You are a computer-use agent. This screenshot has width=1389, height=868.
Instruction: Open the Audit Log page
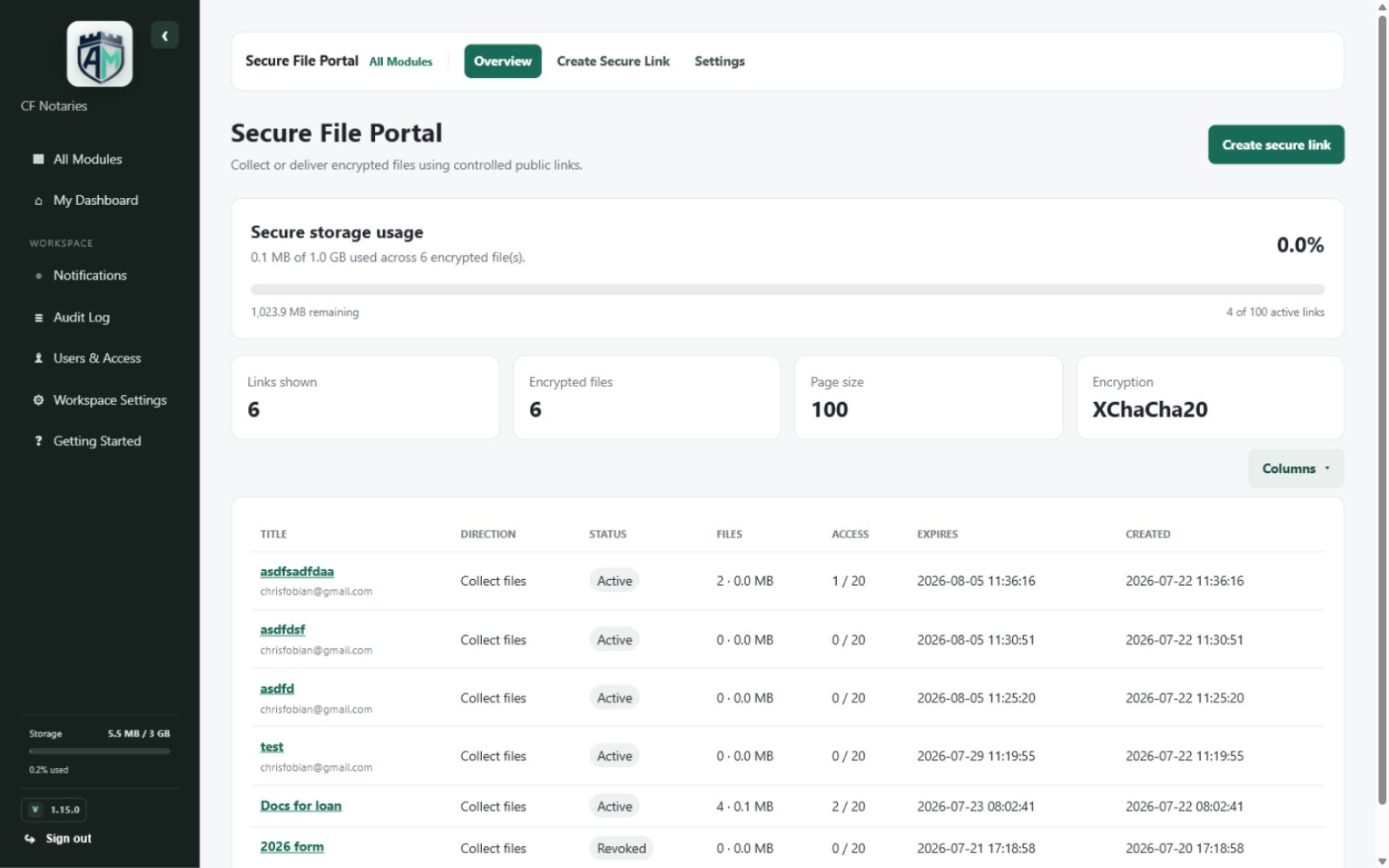(x=81, y=318)
